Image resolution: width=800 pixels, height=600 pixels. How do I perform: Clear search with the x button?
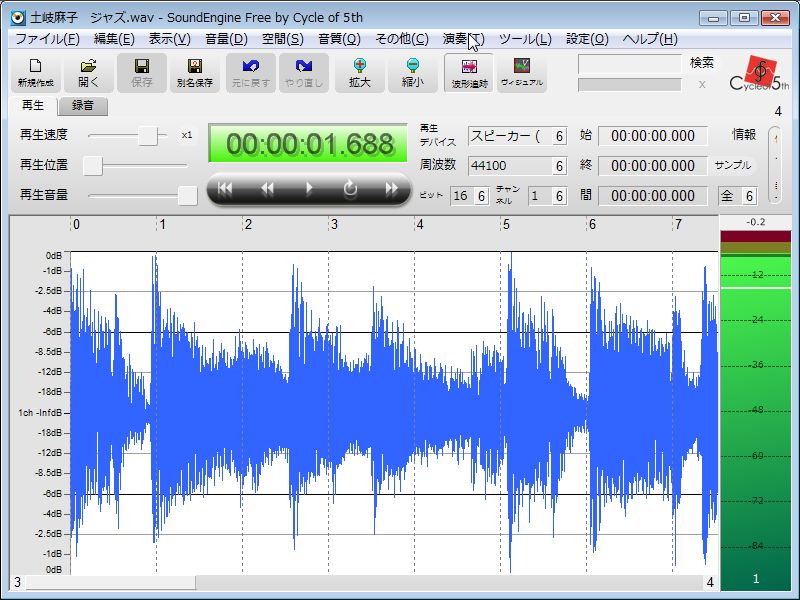pyautogui.click(x=702, y=85)
